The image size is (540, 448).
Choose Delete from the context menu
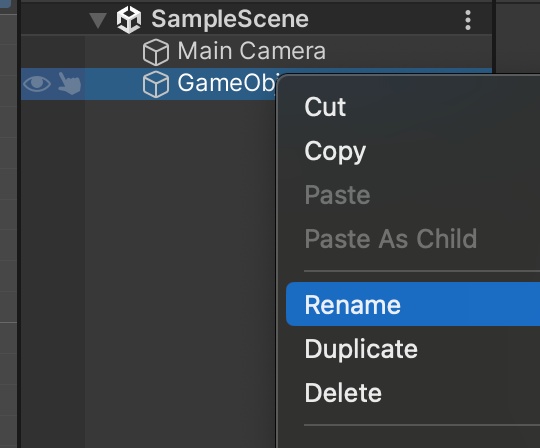pos(343,393)
